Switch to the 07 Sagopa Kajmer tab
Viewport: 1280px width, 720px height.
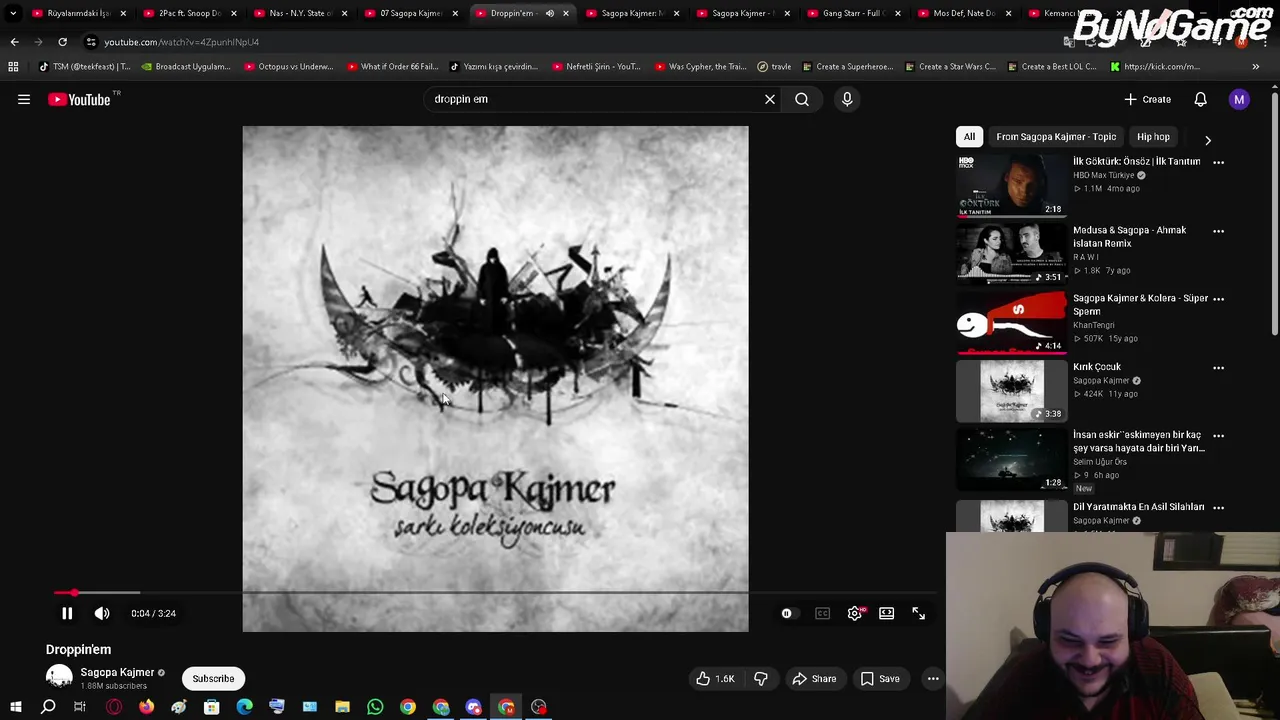tap(410, 13)
